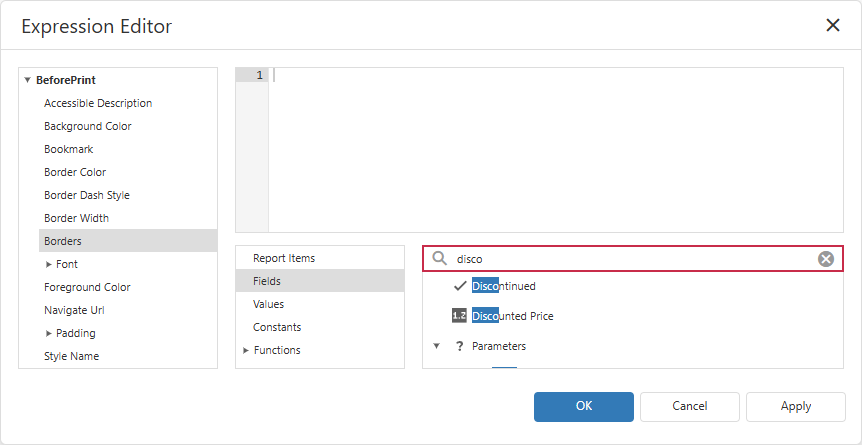Expand the Functions category
The height and width of the screenshot is (445, 862).
(246, 350)
